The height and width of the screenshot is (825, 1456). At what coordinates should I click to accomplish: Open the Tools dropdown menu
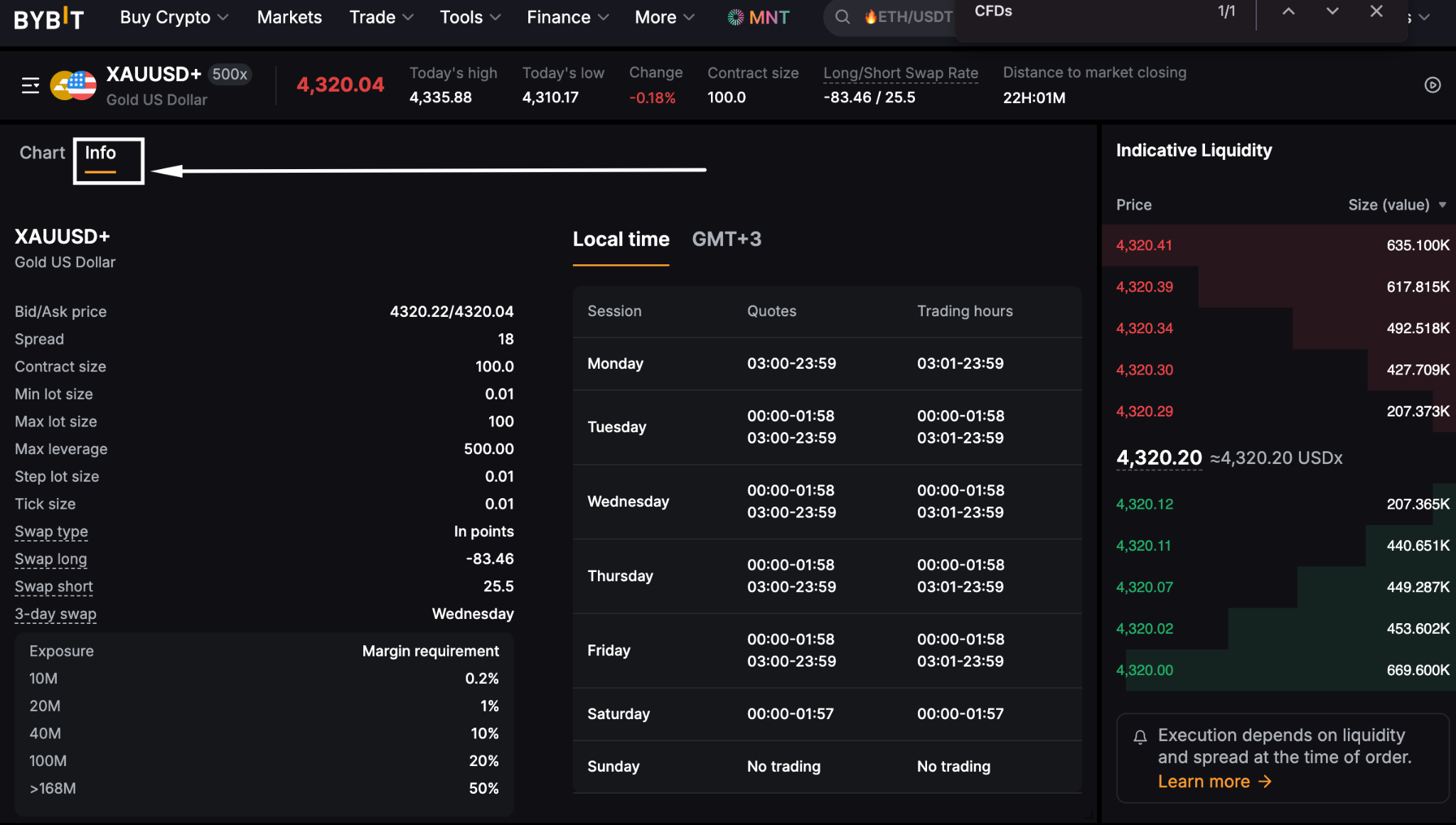pyautogui.click(x=470, y=17)
